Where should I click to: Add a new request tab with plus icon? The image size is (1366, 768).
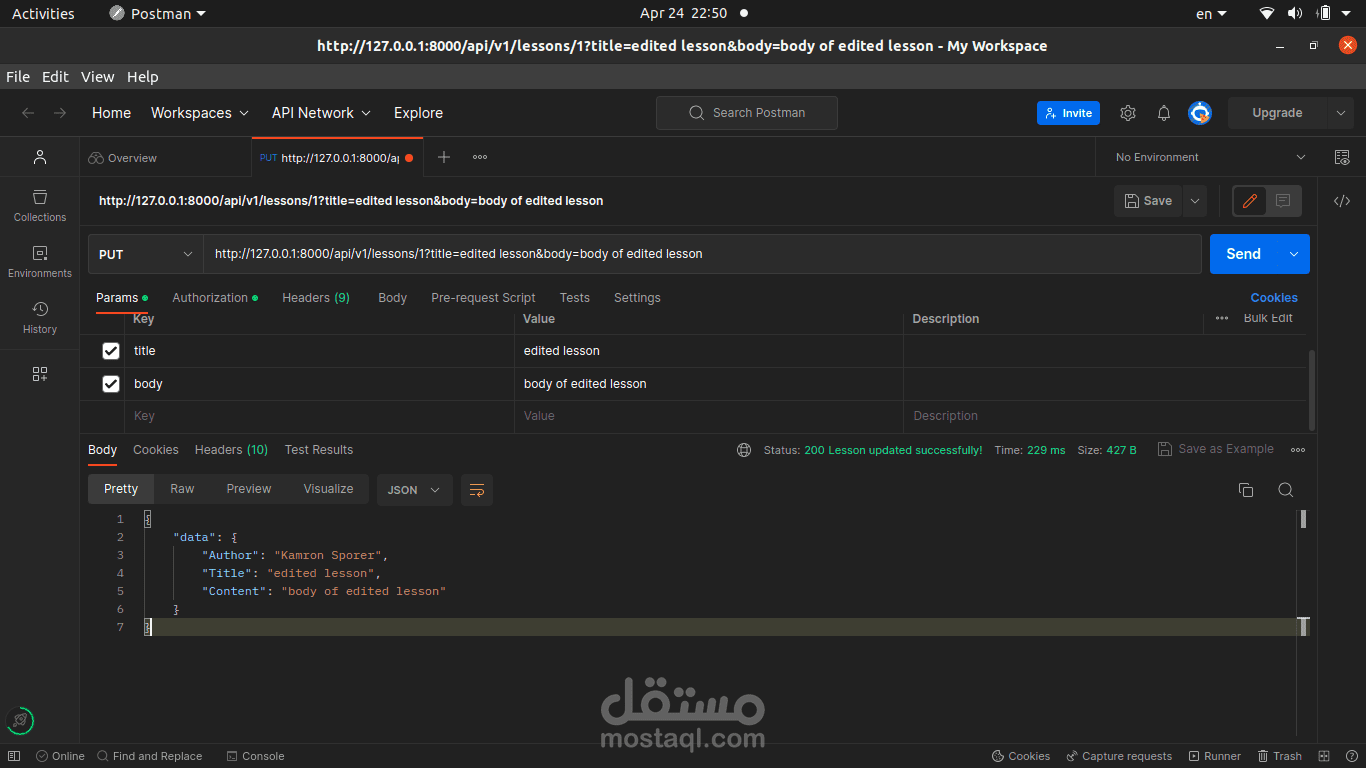point(444,157)
